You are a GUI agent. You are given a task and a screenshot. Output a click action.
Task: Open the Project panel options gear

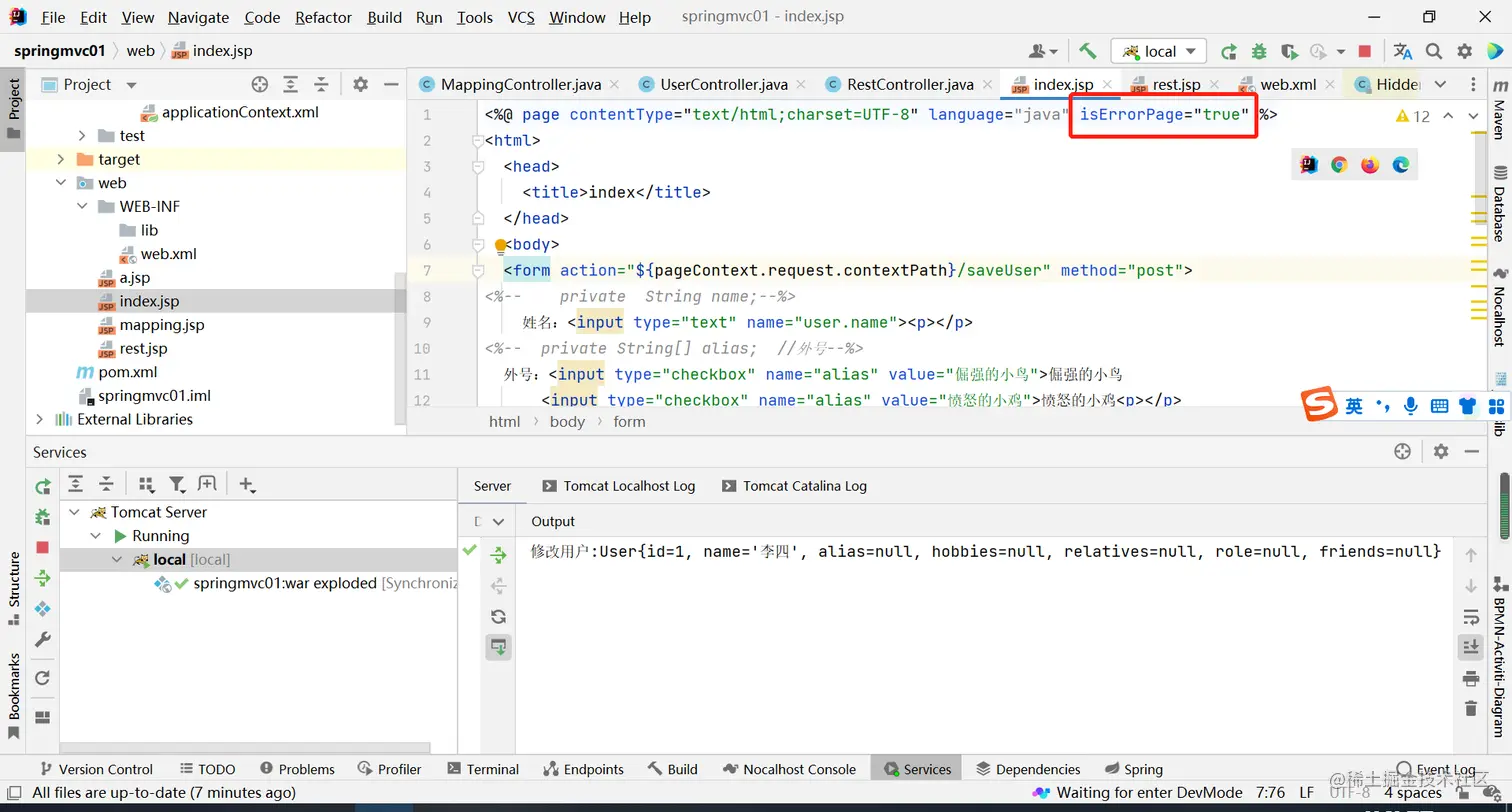tap(361, 85)
